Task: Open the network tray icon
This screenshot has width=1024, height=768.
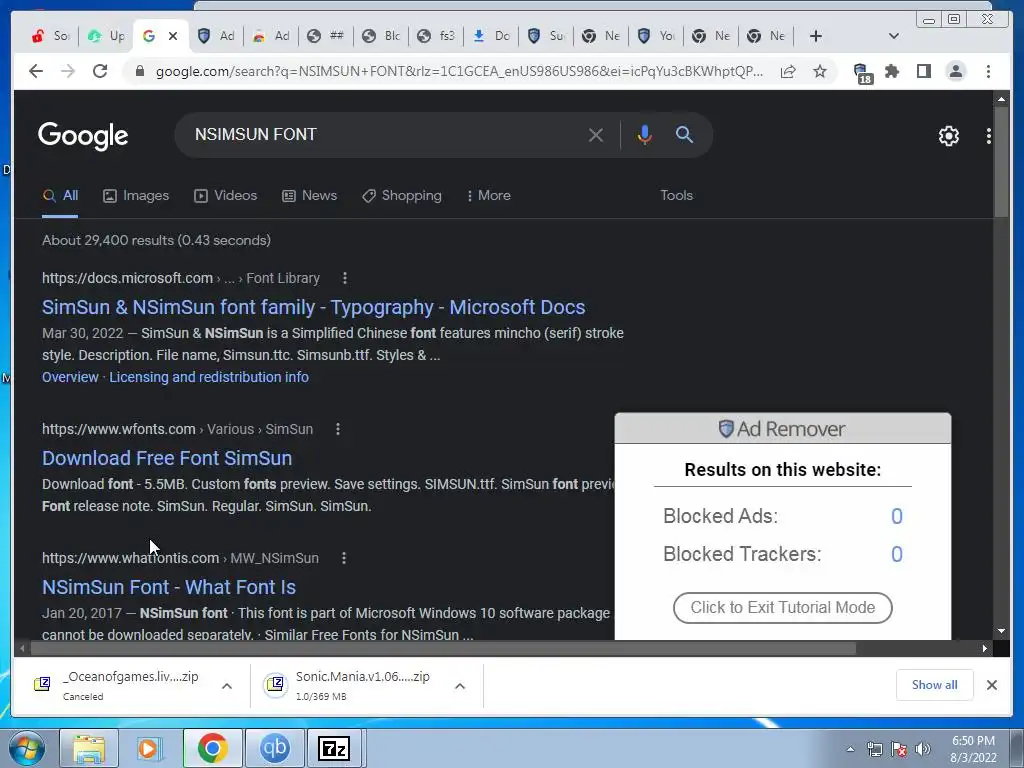Action: click(874, 749)
